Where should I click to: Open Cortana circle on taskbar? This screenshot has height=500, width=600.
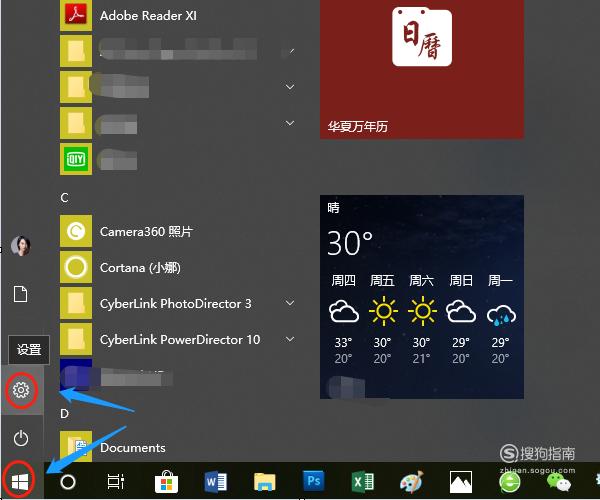coord(68,482)
